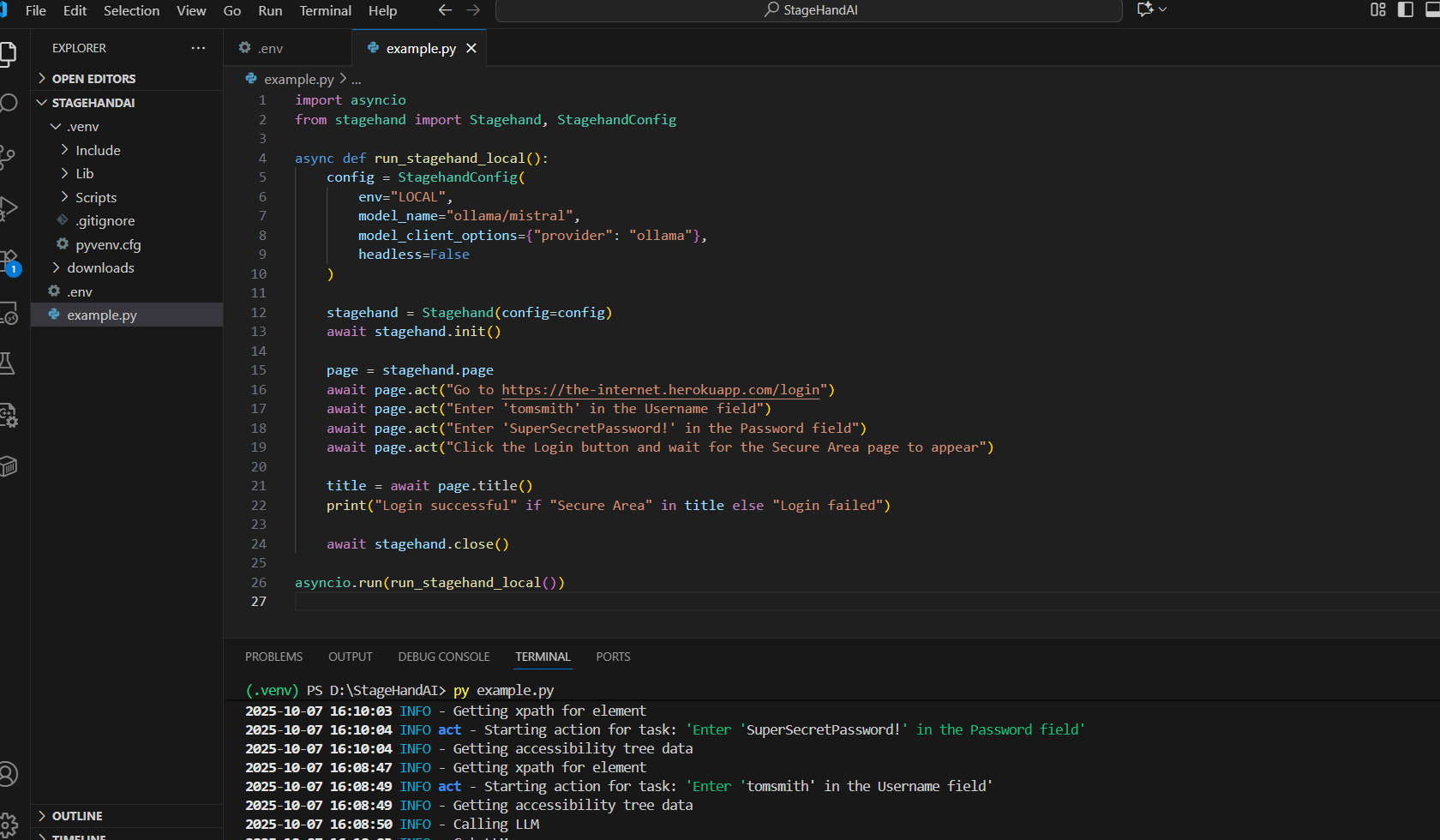Open the Source Control view
This screenshot has width=1440, height=840.
[9, 156]
